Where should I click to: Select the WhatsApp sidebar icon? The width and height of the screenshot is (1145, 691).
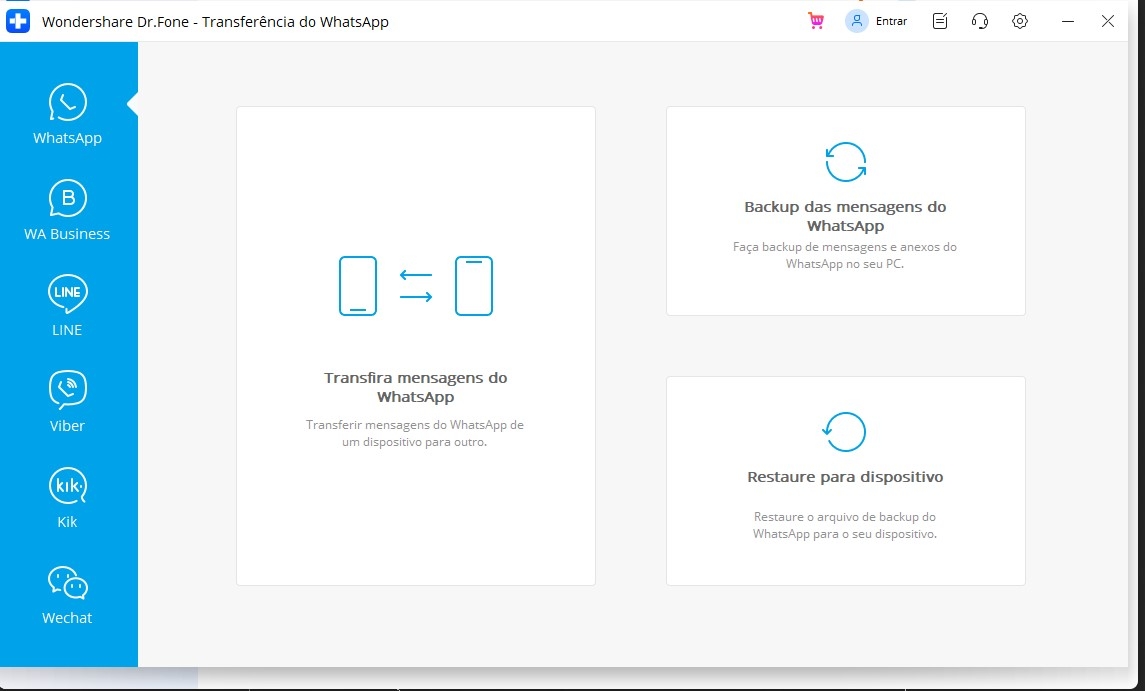pyautogui.click(x=67, y=103)
